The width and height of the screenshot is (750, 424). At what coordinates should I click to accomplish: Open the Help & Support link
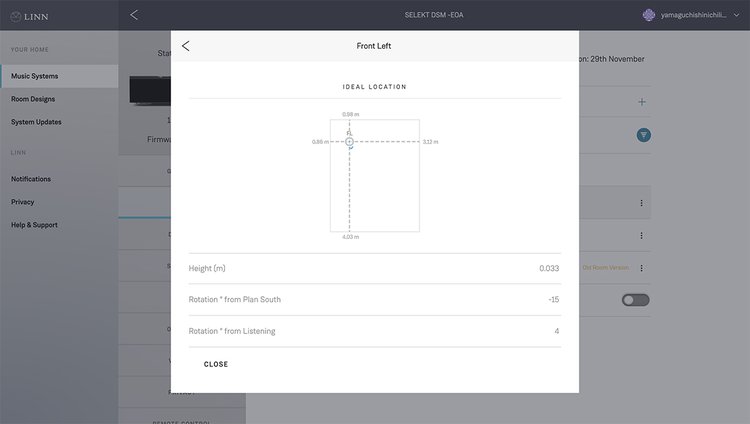(x=34, y=225)
